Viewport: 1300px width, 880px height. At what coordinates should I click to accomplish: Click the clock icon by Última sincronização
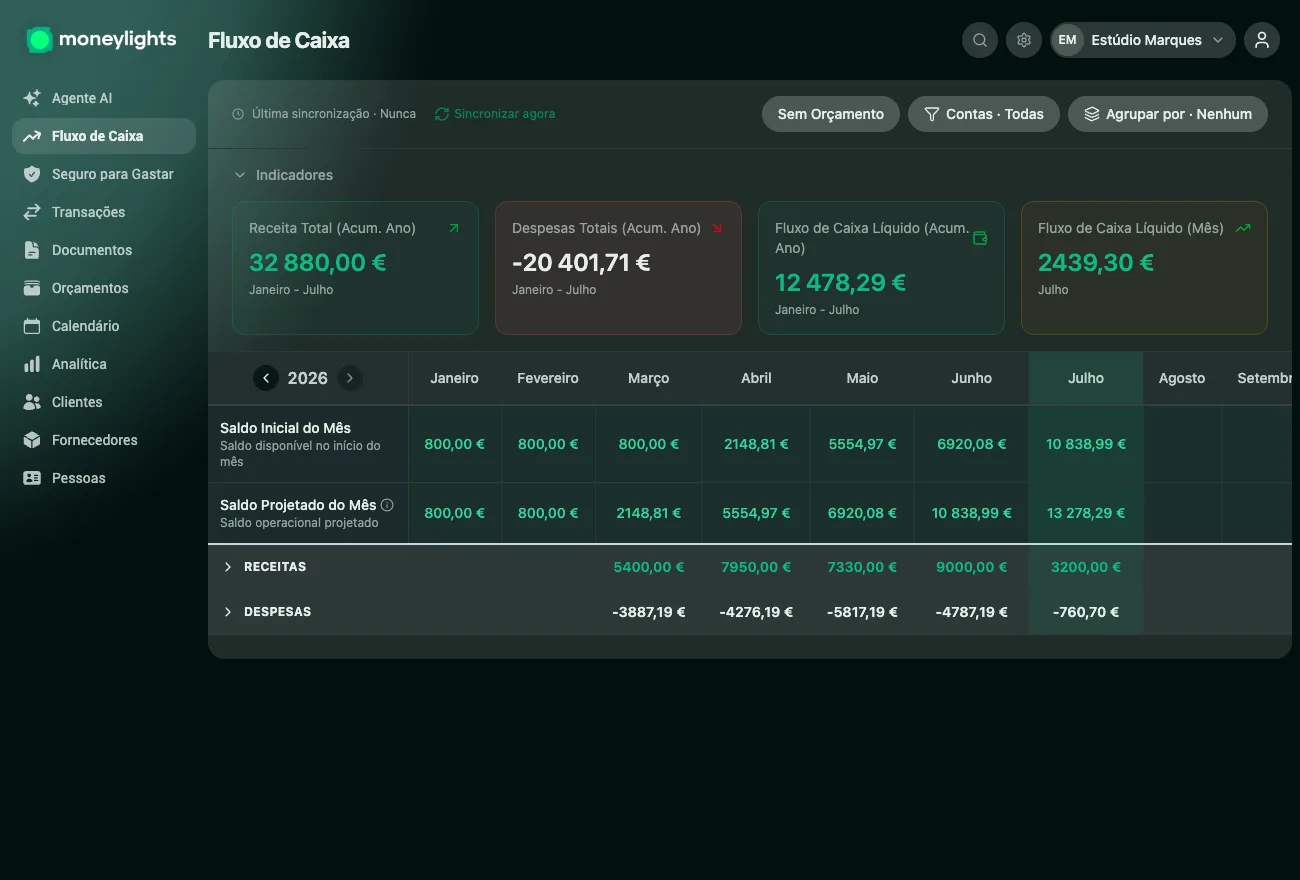tap(238, 114)
